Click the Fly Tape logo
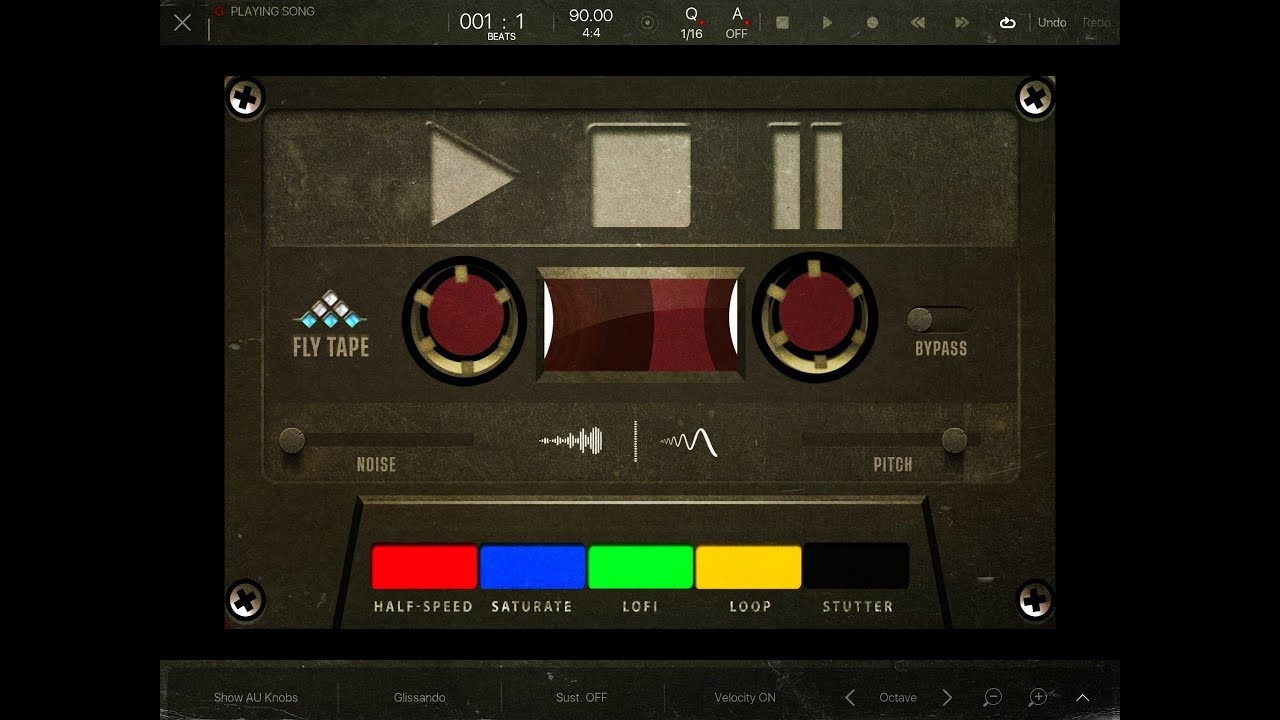The height and width of the screenshot is (720, 1280). [x=330, y=325]
